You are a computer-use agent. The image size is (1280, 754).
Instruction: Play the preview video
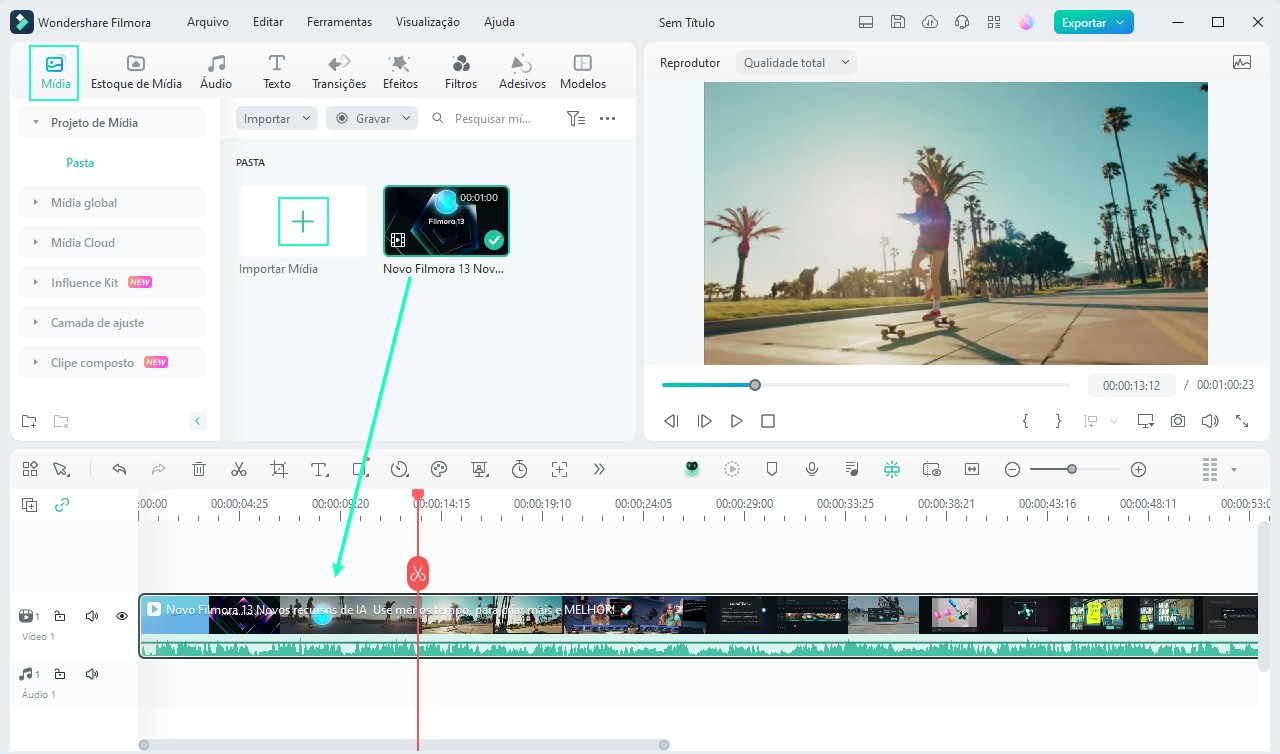[736, 421]
